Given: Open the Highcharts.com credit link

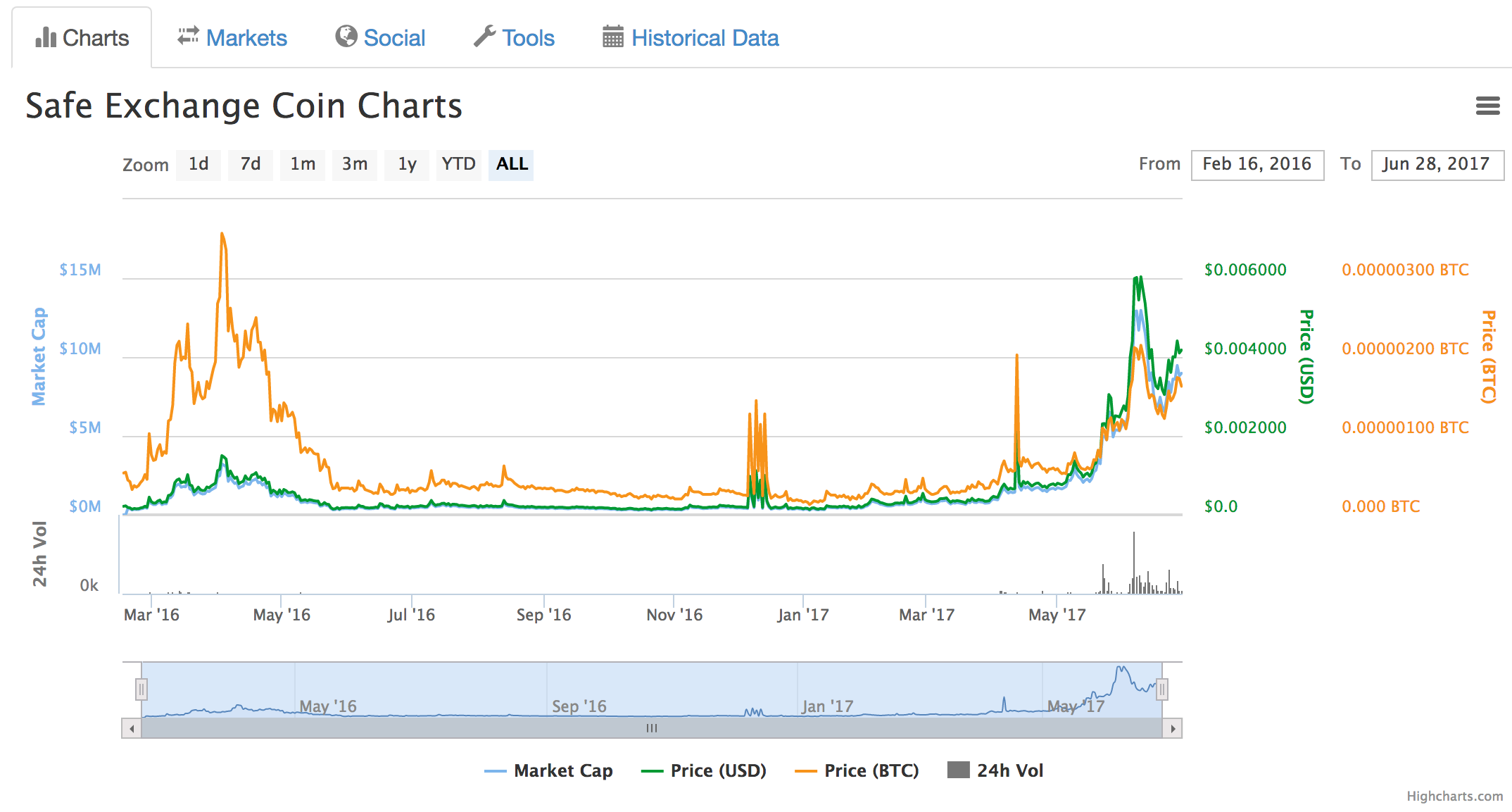Looking at the screenshot, I should click(x=1454, y=797).
